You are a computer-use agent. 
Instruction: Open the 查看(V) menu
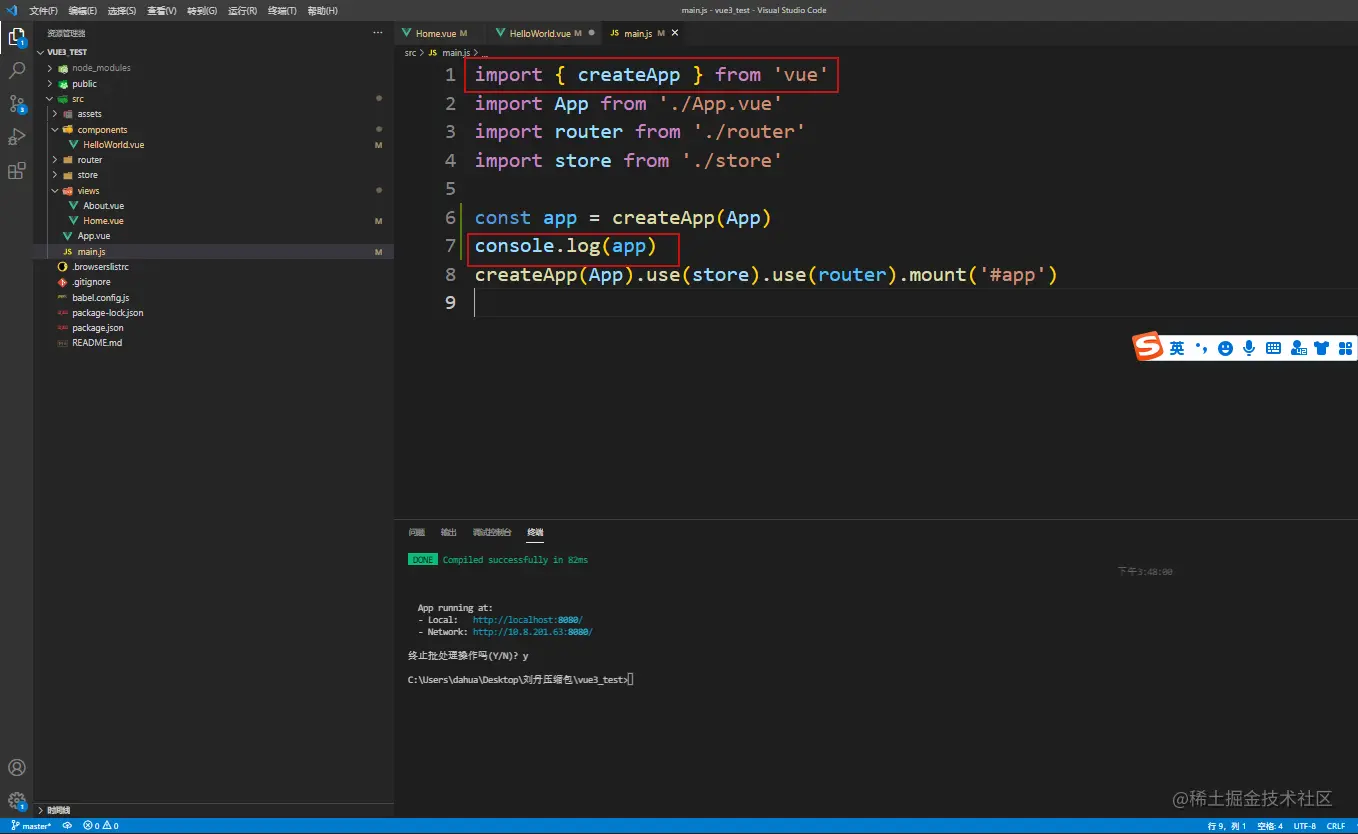(x=162, y=11)
